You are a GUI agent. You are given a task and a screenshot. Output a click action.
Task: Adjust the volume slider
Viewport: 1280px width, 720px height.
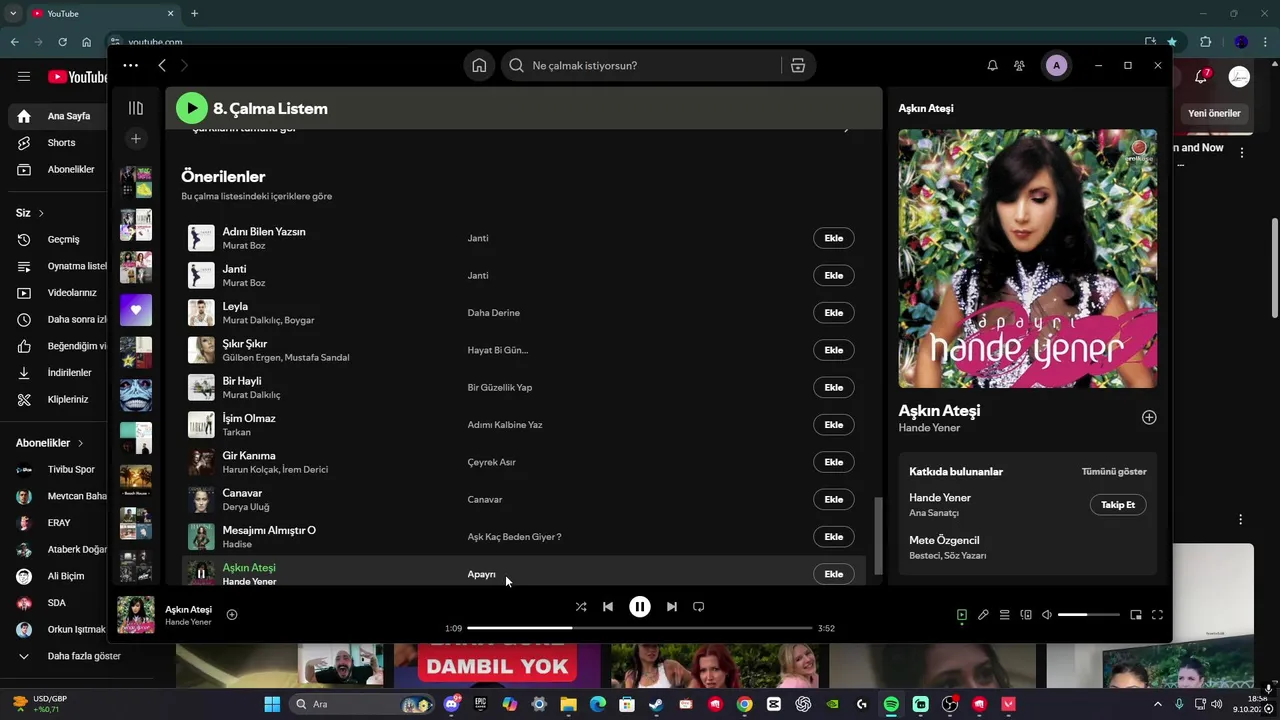tap(1088, 615)
